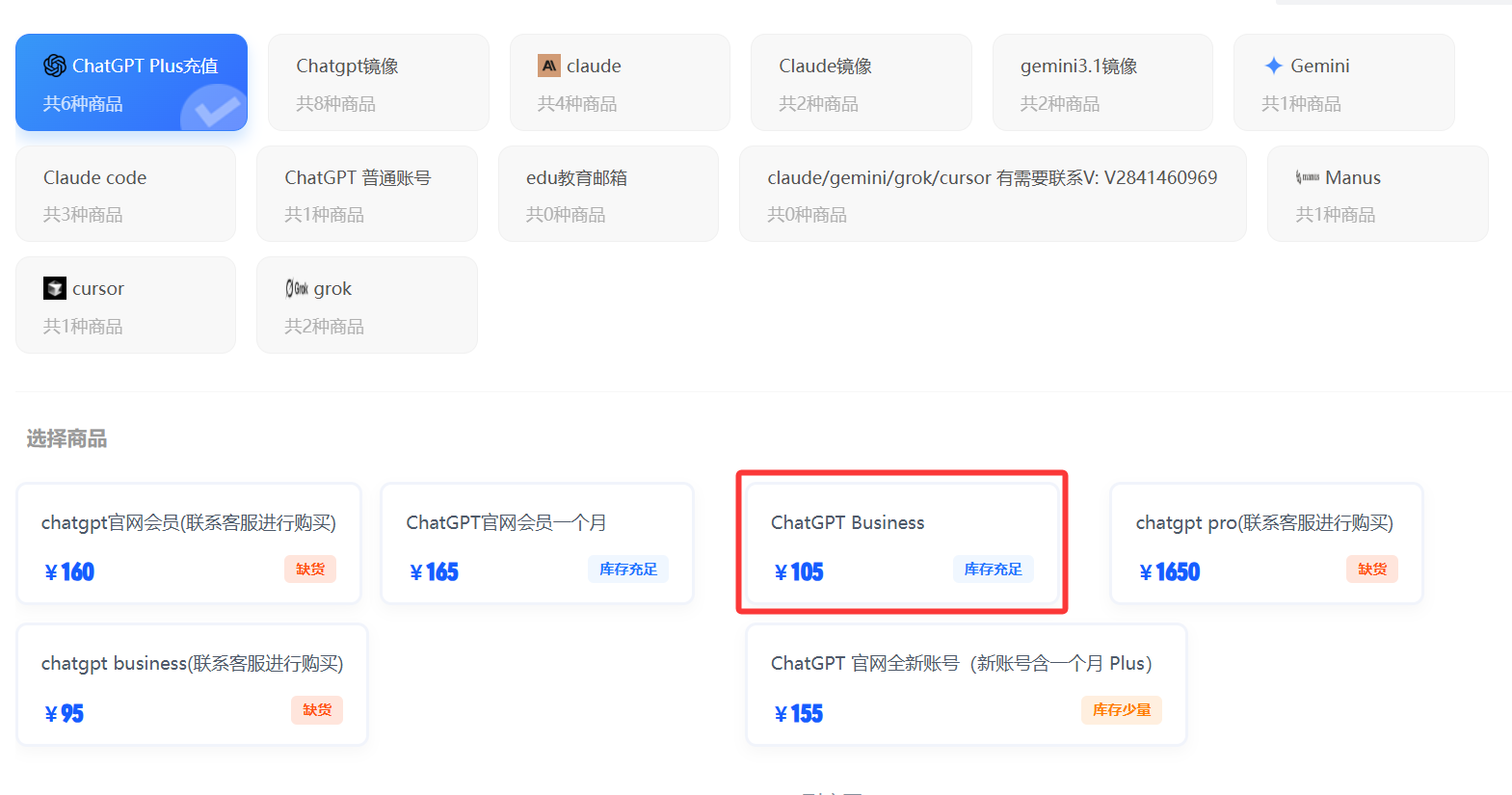Click the grok logo icon
The image size is (1512, 795).
coord(297,288)
